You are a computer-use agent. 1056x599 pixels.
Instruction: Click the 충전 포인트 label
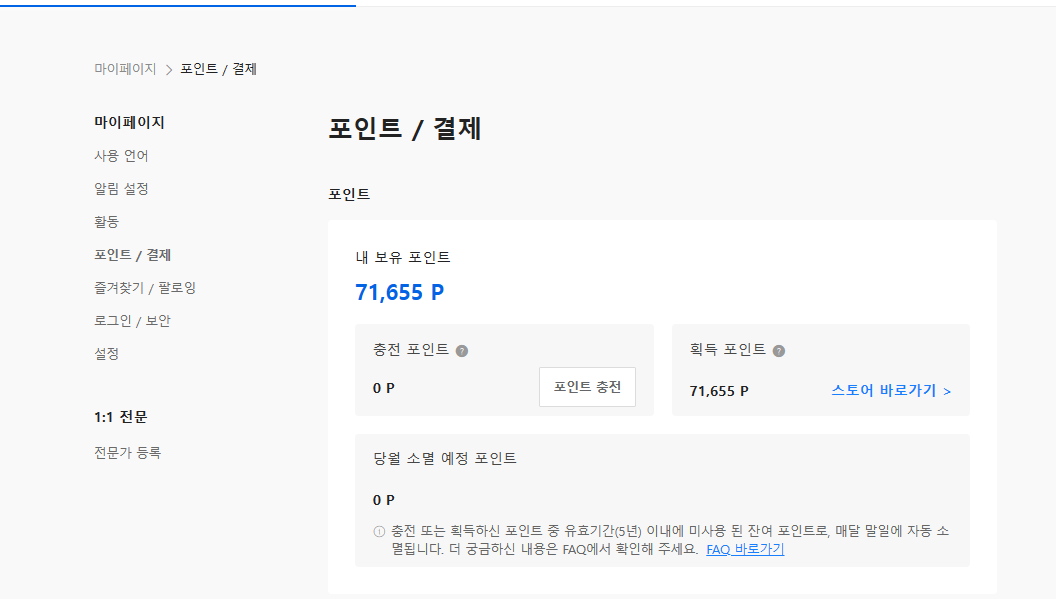pos(411,350)
